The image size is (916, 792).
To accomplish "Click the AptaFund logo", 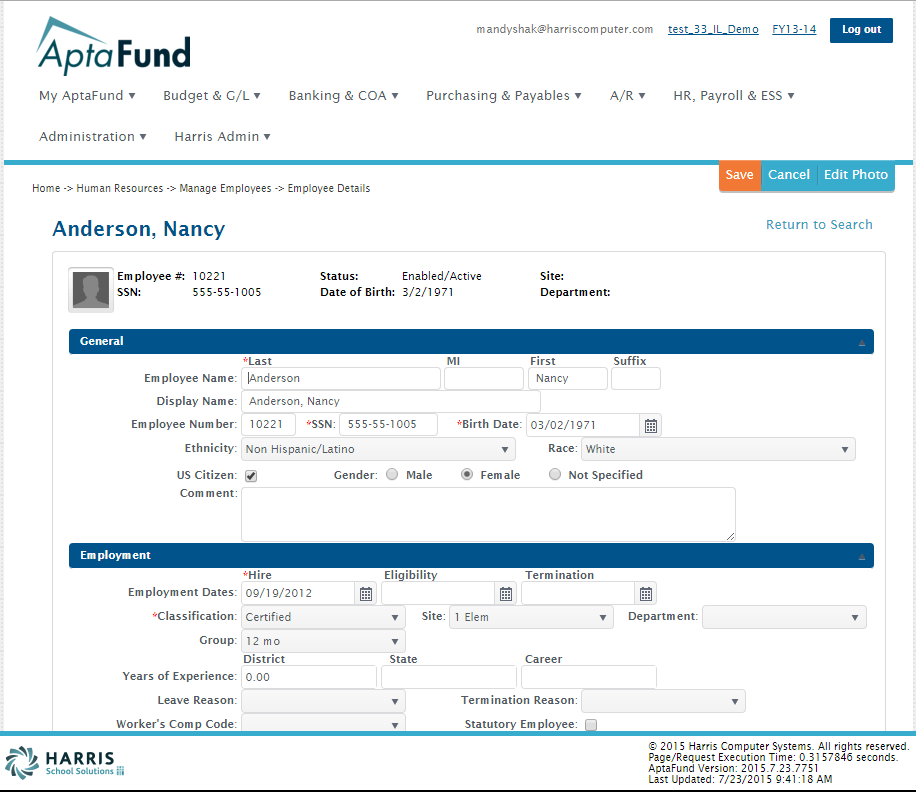I will tap(113, 47).
